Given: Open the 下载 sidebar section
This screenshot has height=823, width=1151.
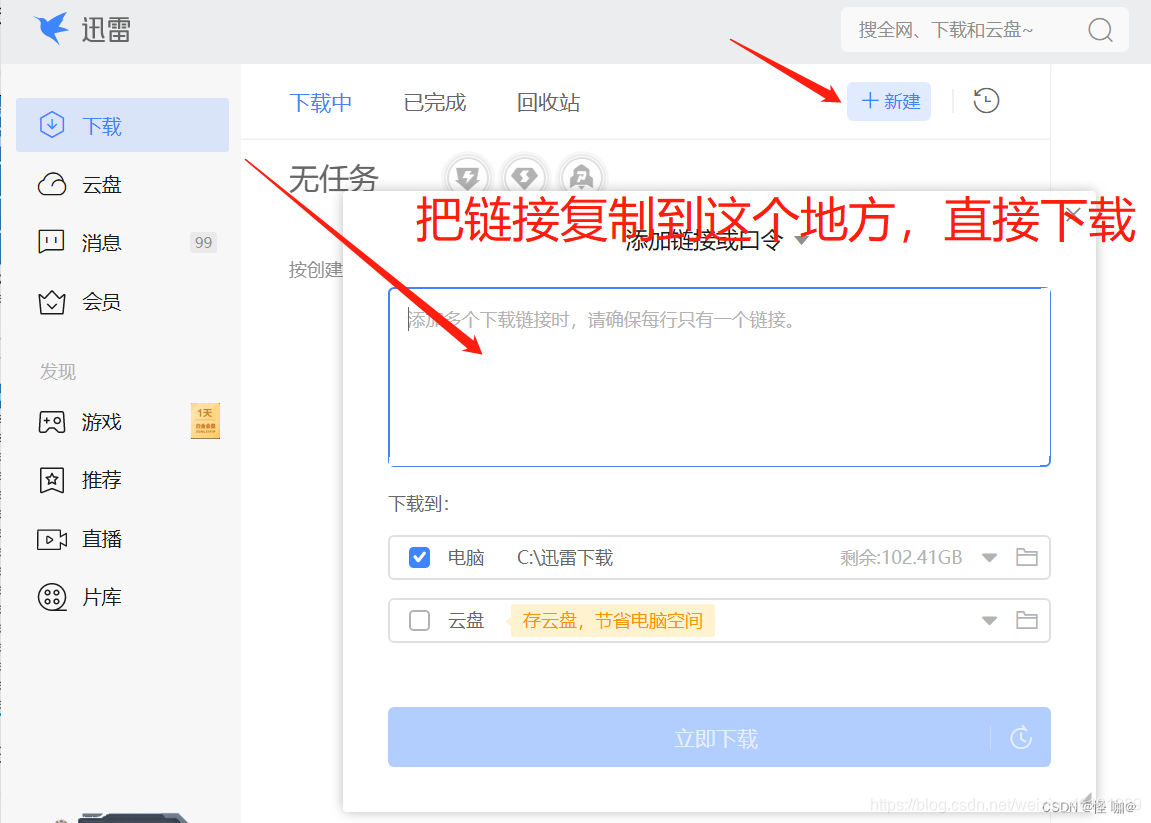Looking at the screenshot, I should click(123, 126).
